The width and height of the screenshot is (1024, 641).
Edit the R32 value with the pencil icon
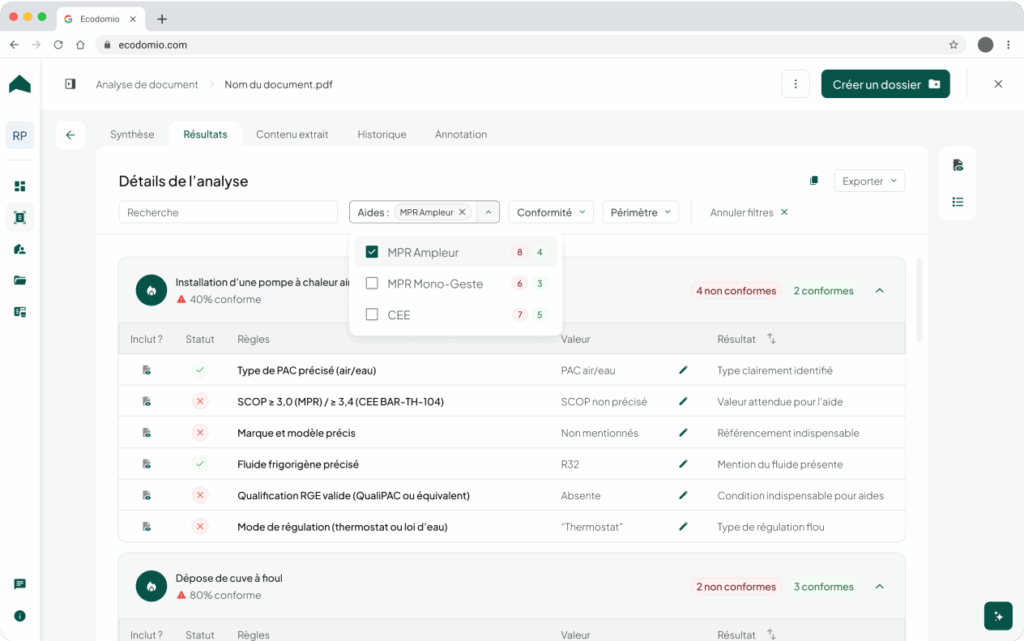(683, 464)
